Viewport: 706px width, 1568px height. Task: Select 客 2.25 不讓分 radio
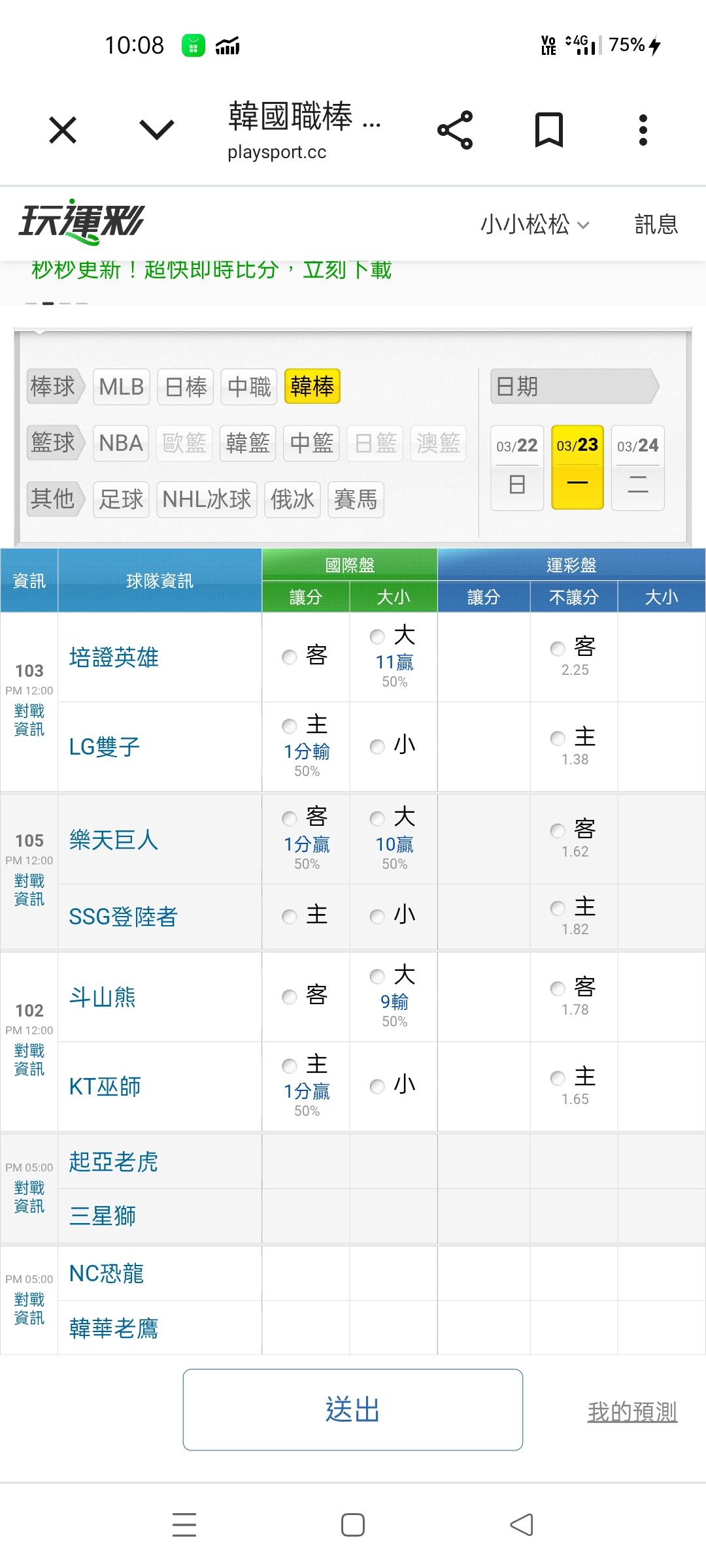(557, 649)
